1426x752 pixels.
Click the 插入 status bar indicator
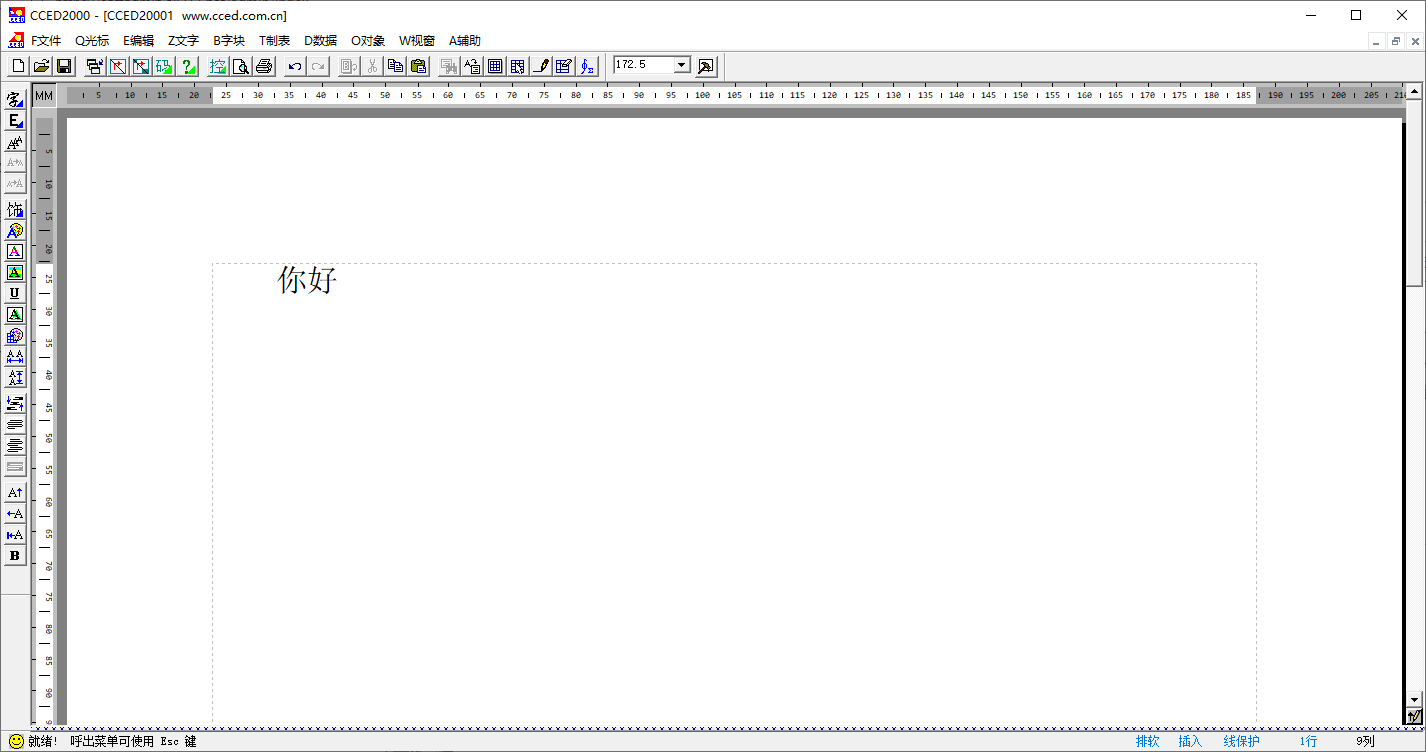[x=1190, y=742]
